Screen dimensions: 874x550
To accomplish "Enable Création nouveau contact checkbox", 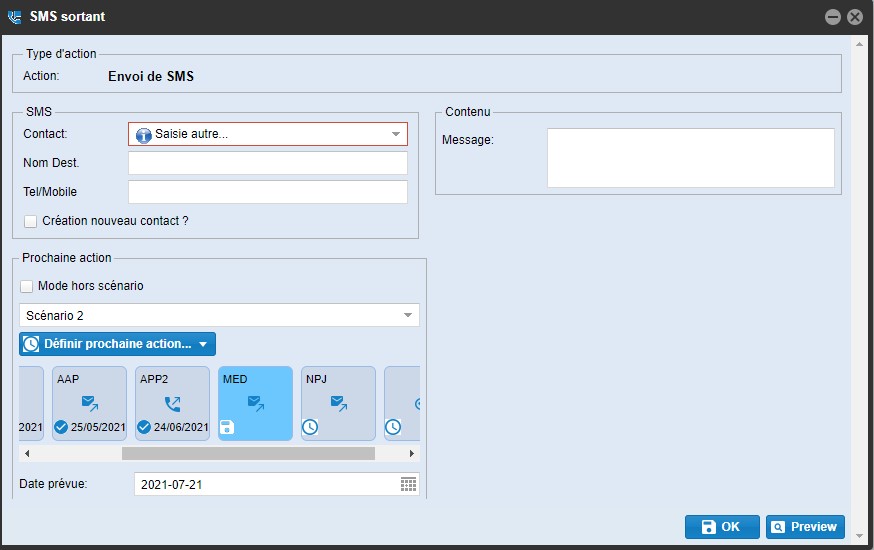I will point(31,221).
